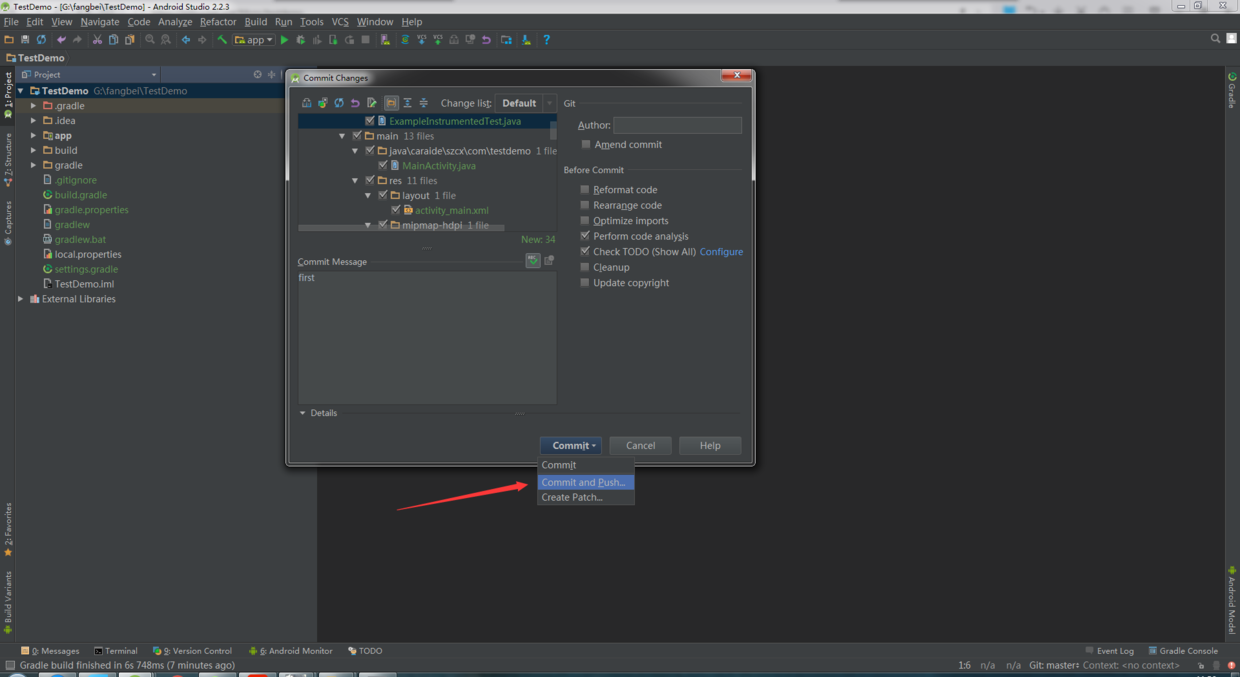Click the Project Structure toolbar icon
The image size is (1240, 677).
pos(506,40)
